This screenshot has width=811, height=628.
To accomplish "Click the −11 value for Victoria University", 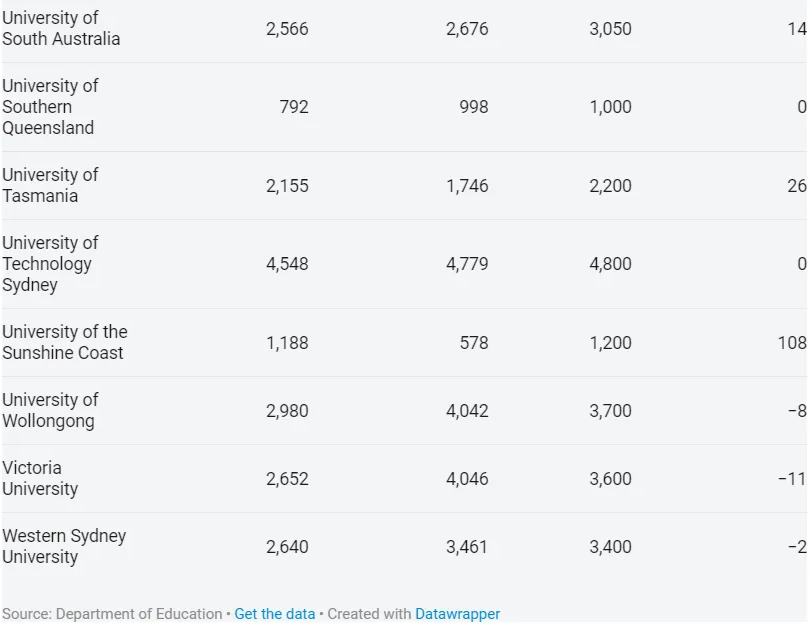I will coord(791,479).
